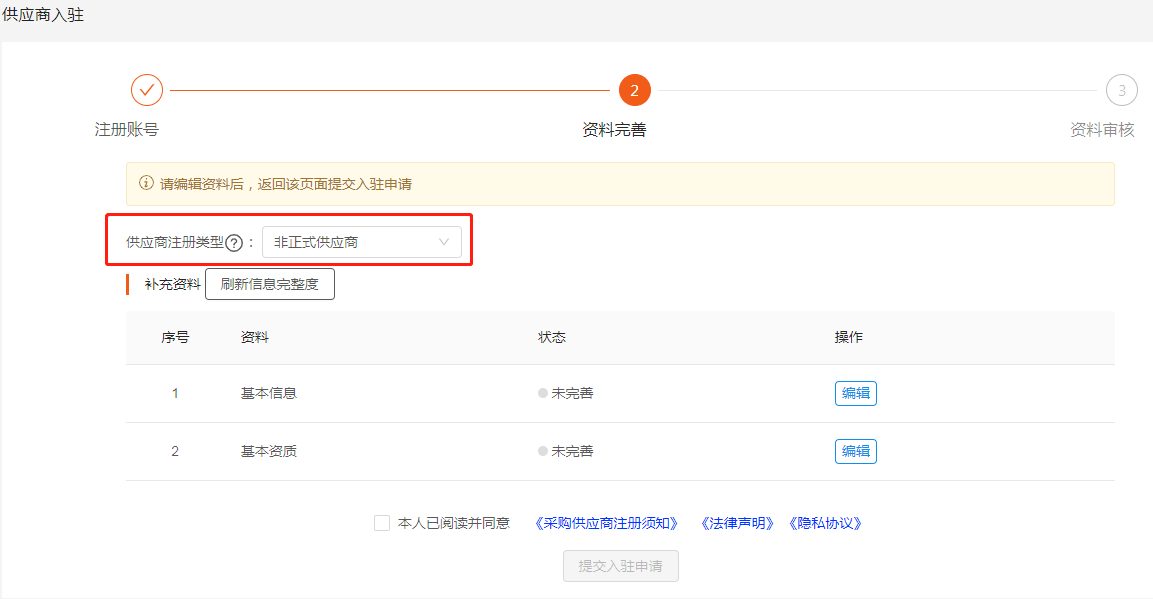This screenshot has width=1153, height=599.
Task: Open 《采购供应商注册须知》 link
Action: pos(606,523)
